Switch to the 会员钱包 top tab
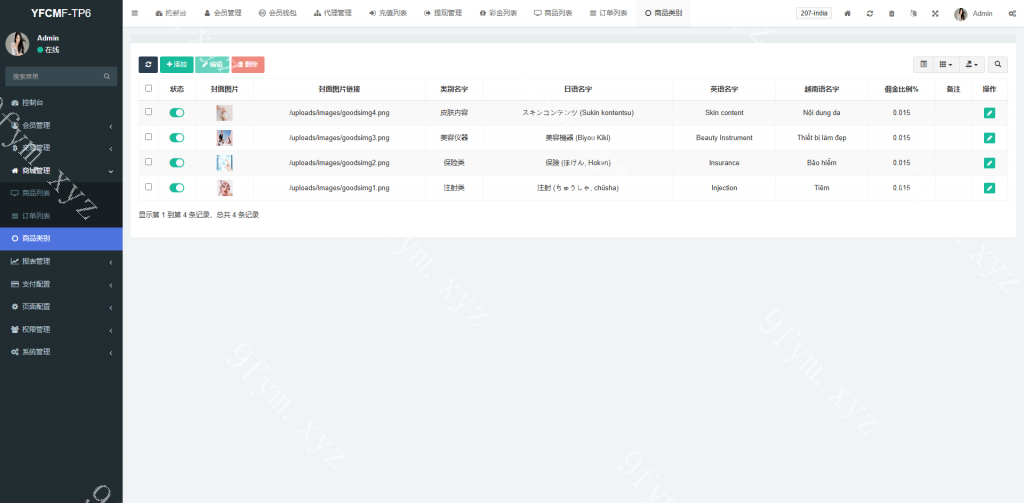Image resolution: width=1024 pixels, height=503 pixels. click(278, 13)
